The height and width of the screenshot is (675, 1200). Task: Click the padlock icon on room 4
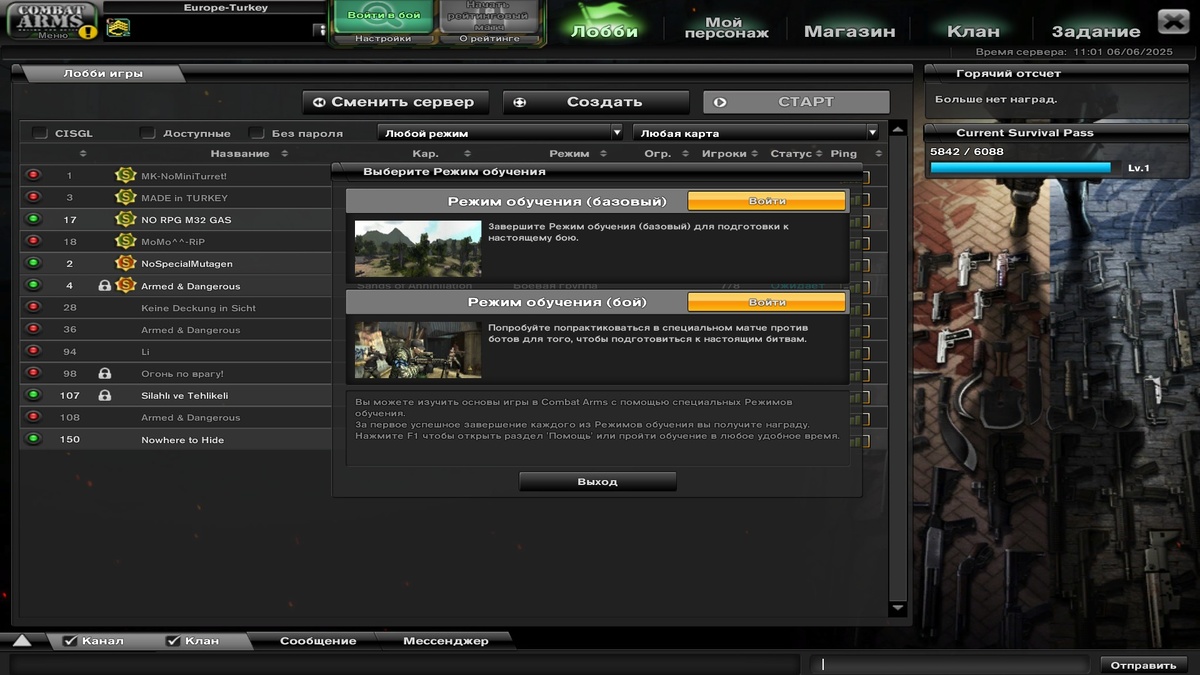click(x=105, y=286)
